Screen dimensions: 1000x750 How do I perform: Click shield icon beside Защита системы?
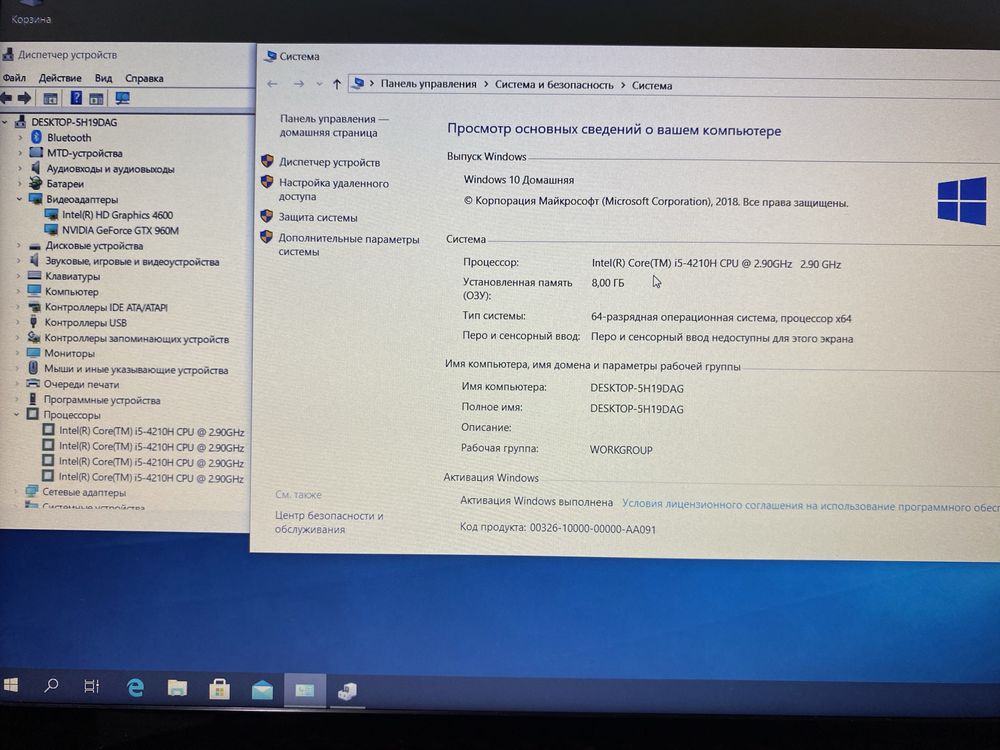pos(267,216)
